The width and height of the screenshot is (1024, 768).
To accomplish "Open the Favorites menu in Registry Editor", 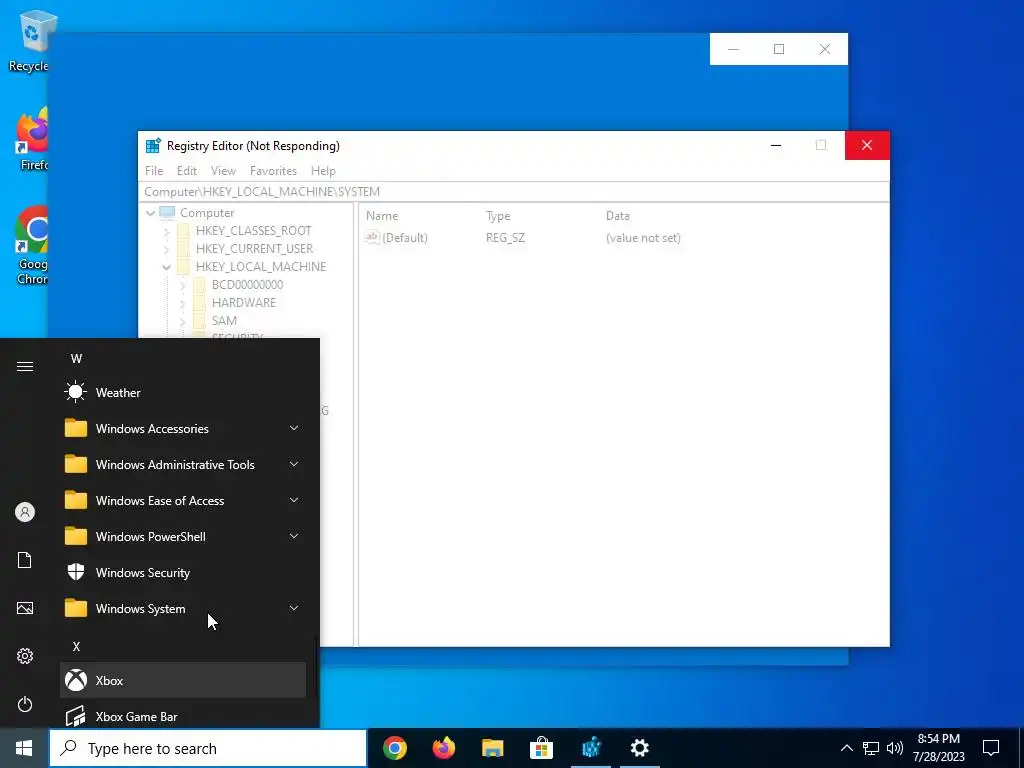I will point(273,170).
